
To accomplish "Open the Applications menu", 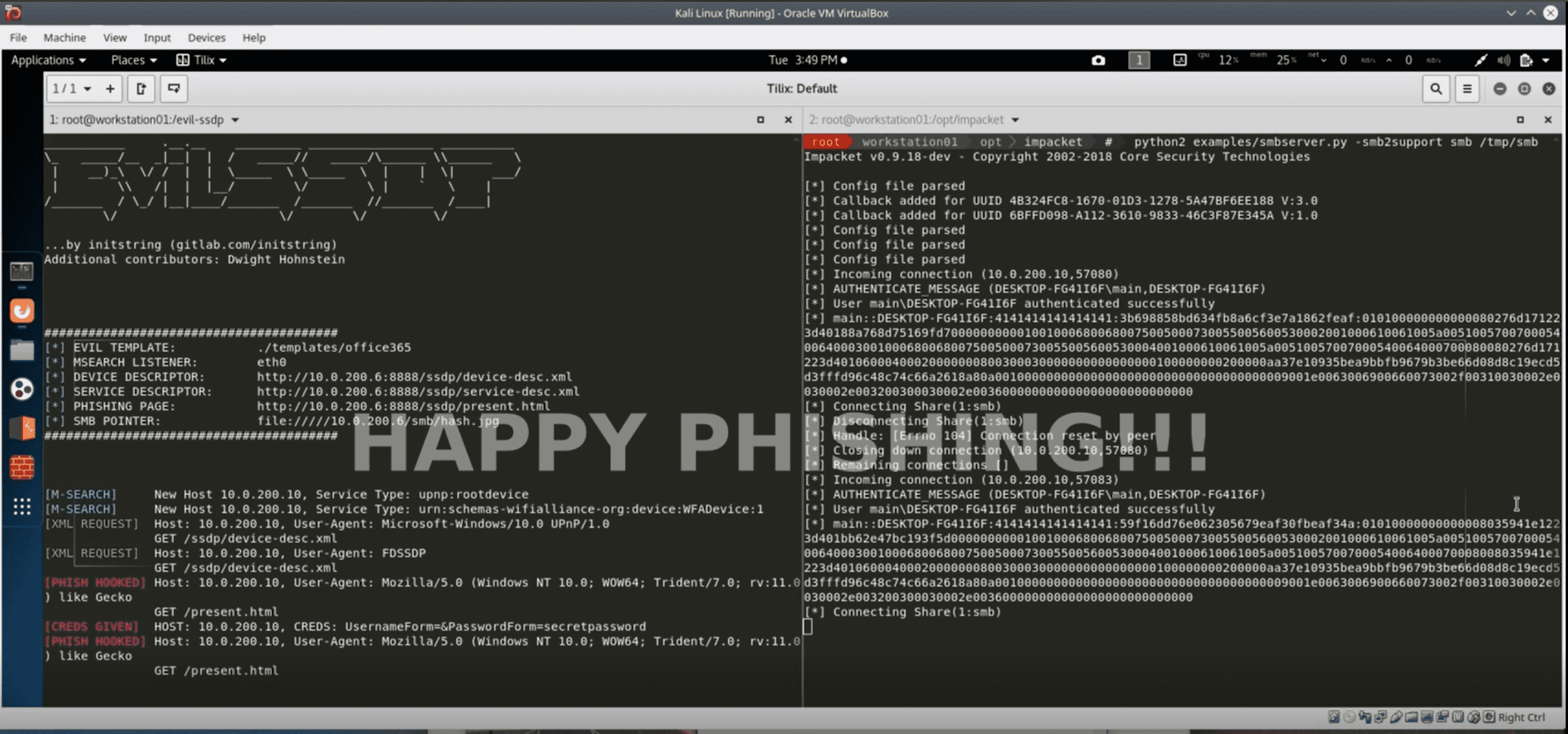I will (48, 60).
